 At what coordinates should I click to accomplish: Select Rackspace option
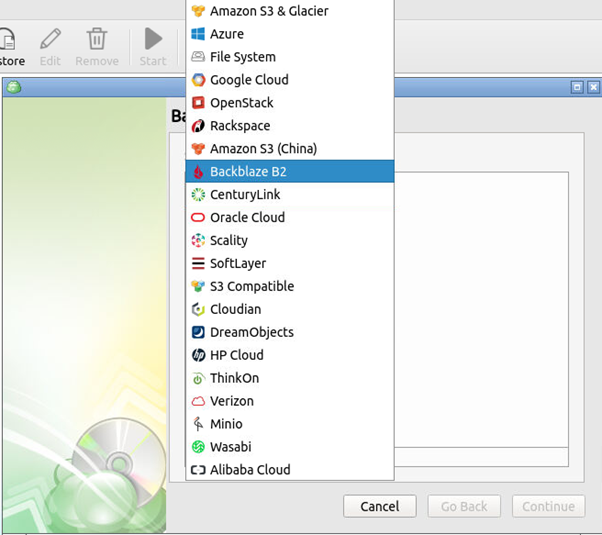coord(290,126)
